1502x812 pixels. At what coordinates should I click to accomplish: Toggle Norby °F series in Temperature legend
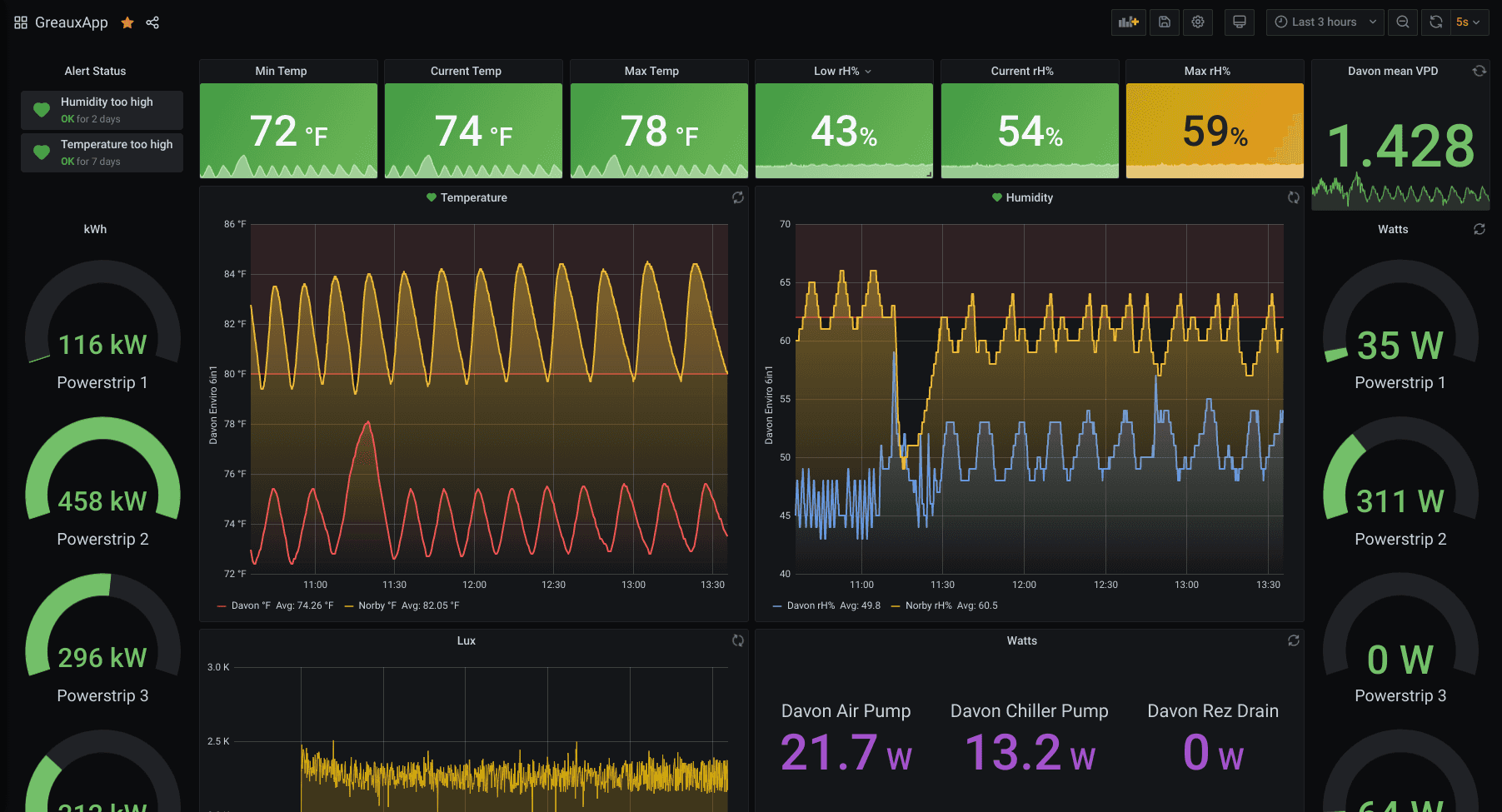(x=377, y=605)
